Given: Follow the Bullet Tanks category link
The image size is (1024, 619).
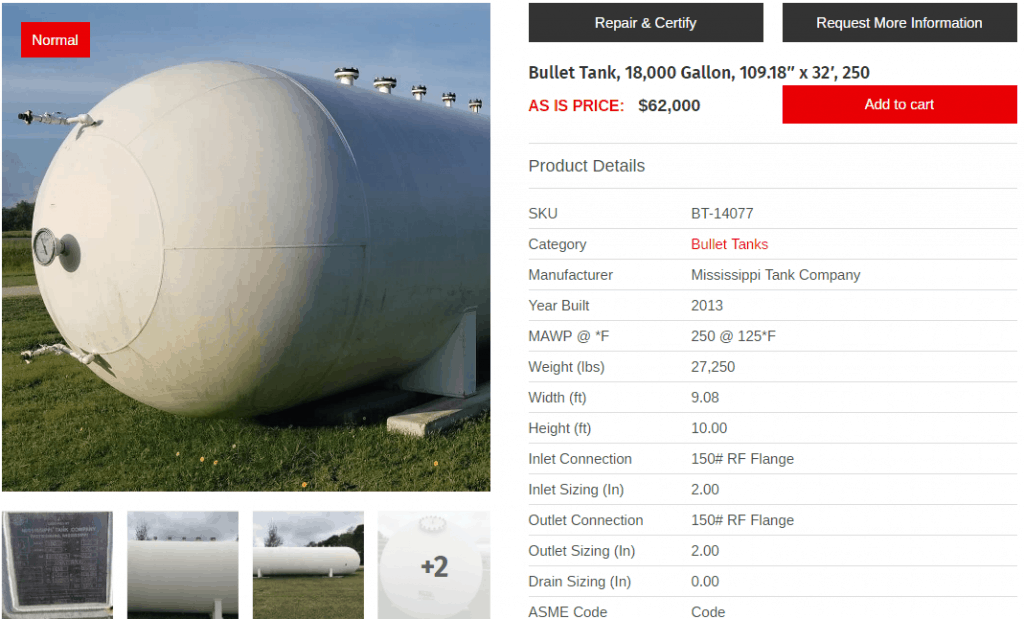Looking at the screenshot, I should tap(729, 244).
